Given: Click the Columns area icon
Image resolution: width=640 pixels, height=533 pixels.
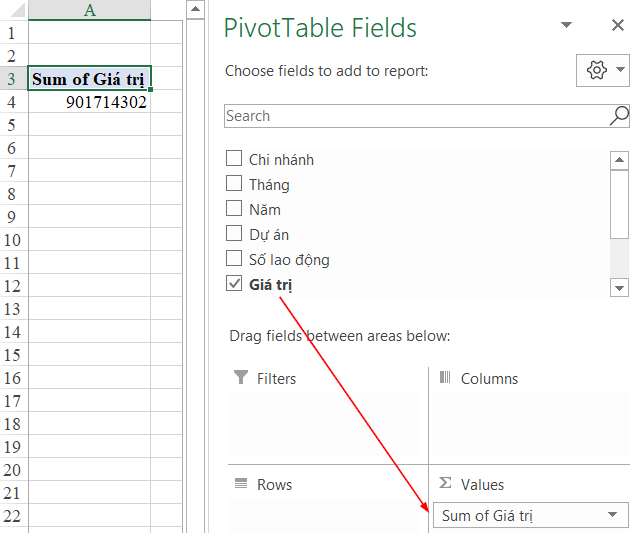Looking at the screenshot, I should pos(445,378).
